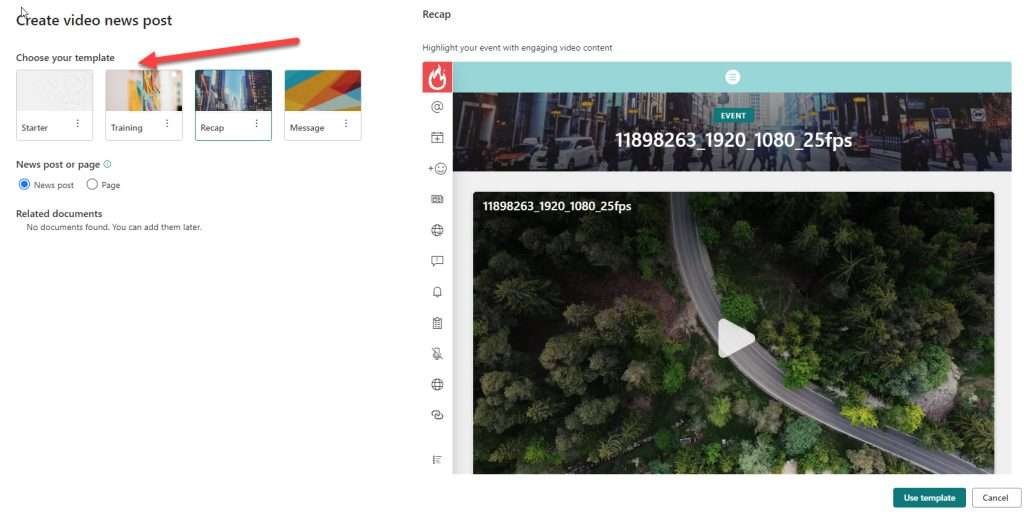1024x518 pixels.
Task: Click the green EVENT badge in banner
Action: click(x=733, y=116)
